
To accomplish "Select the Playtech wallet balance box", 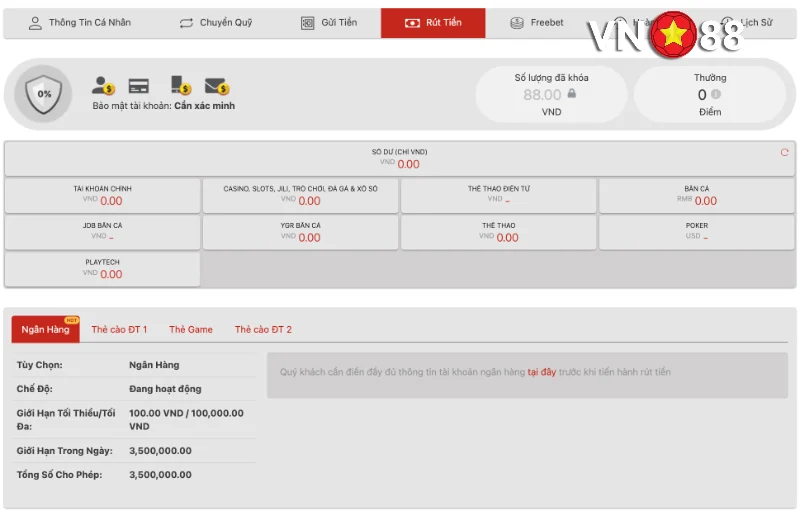I will pyautogui.click(x=102, y=268).
